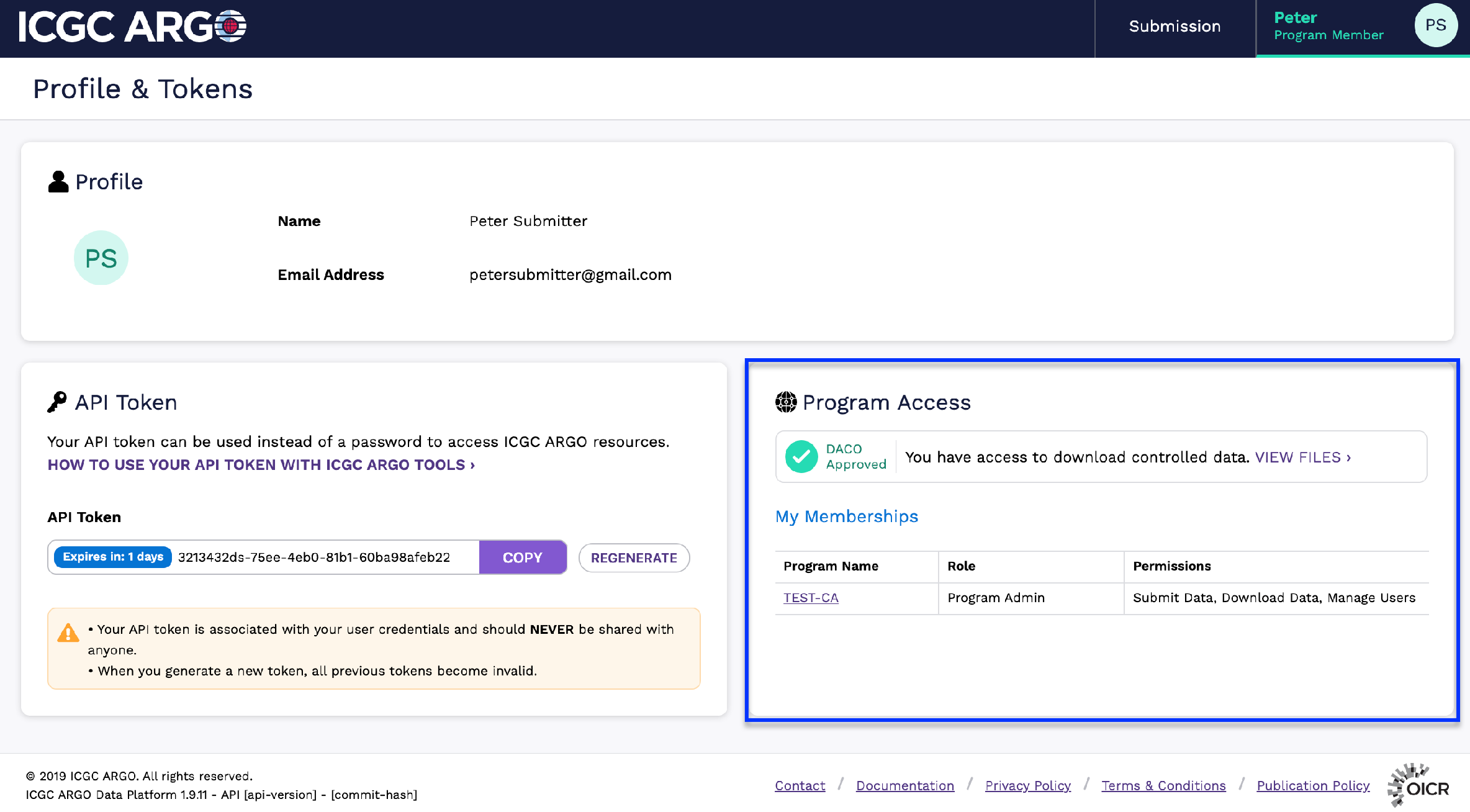Screen dimensions: 1470x812
Task: Click the PS avatar in top navigation
Action: [x=1435, y=25]
